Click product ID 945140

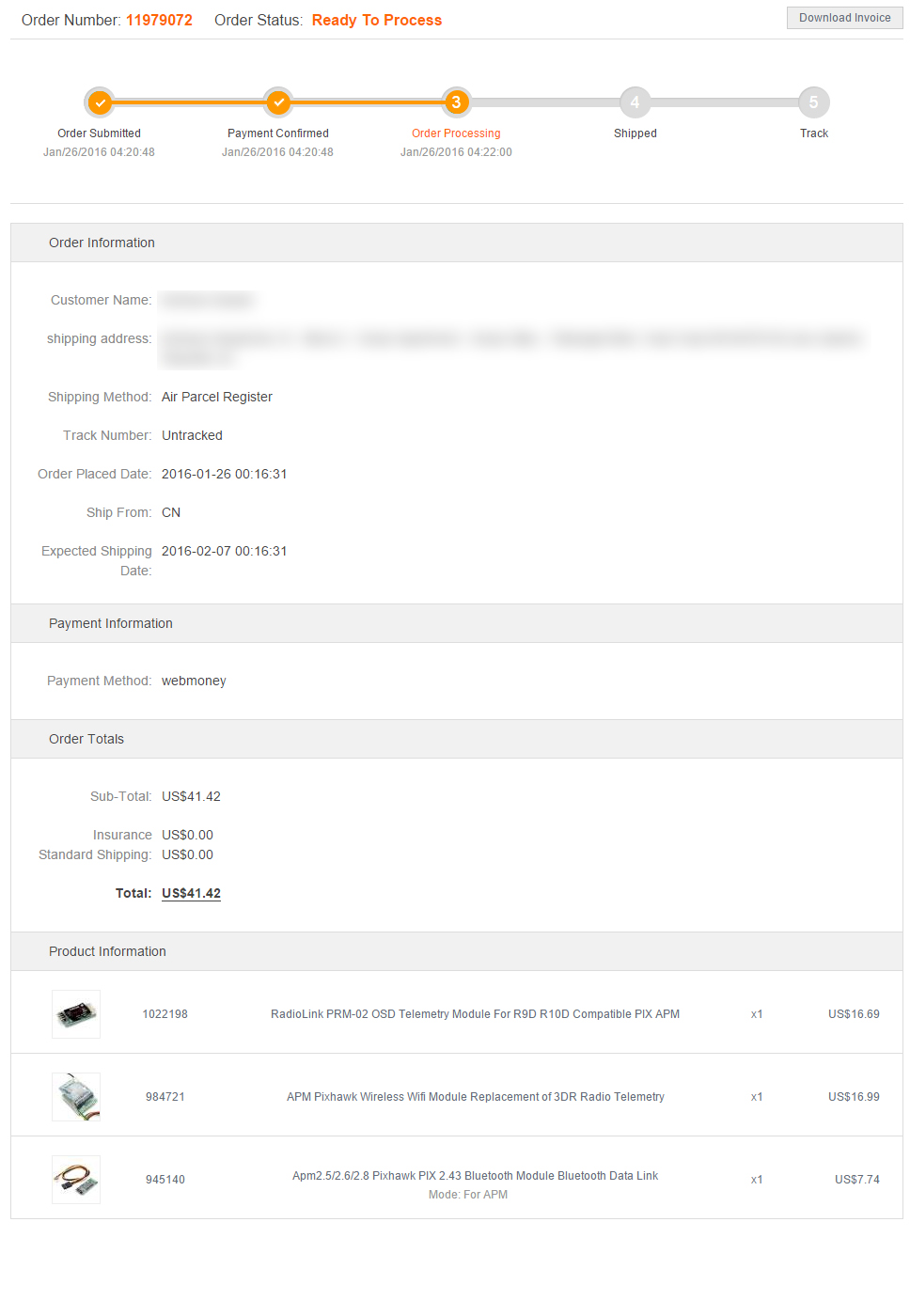(165, 1180)
